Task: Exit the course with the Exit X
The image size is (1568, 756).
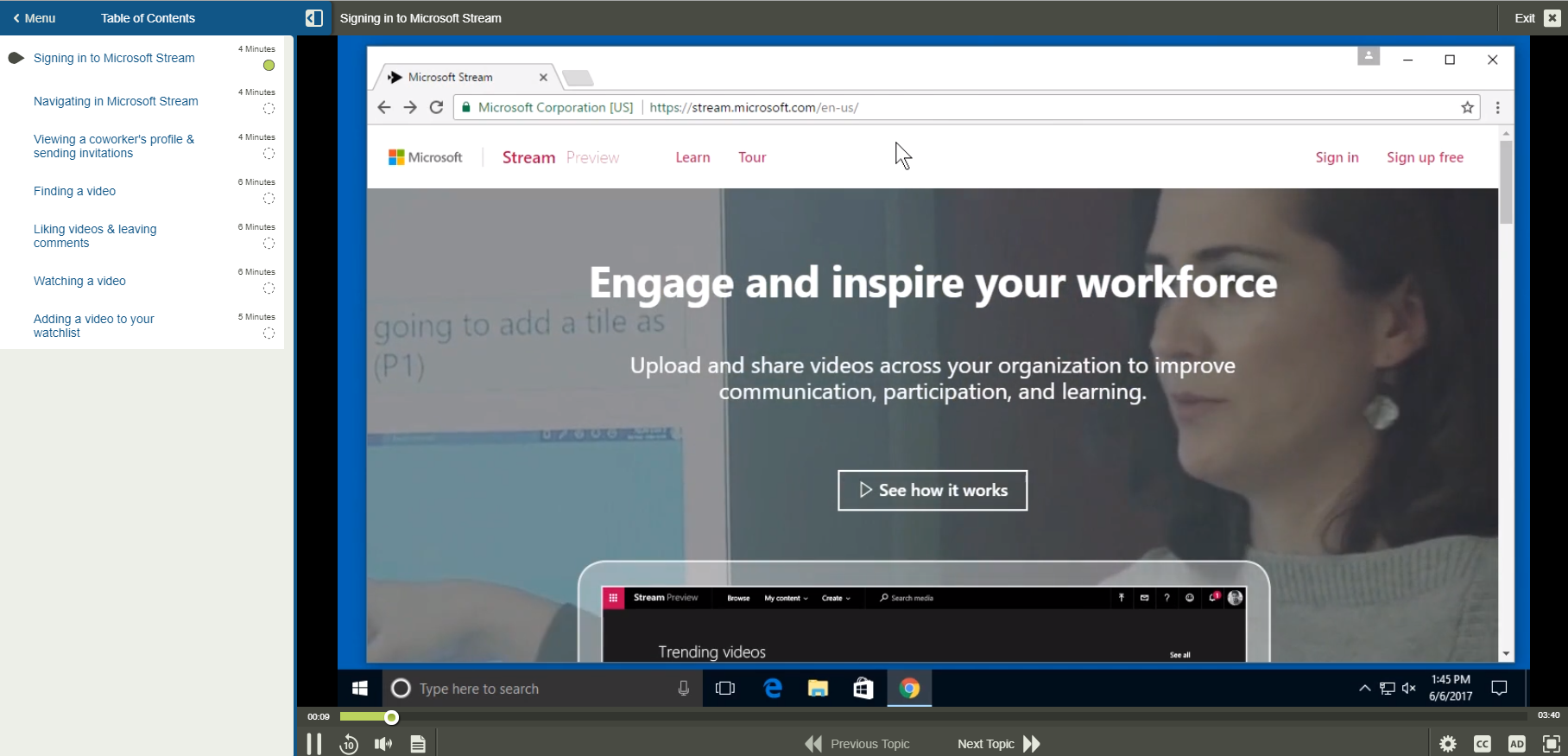Action: tap(1537, 18)
